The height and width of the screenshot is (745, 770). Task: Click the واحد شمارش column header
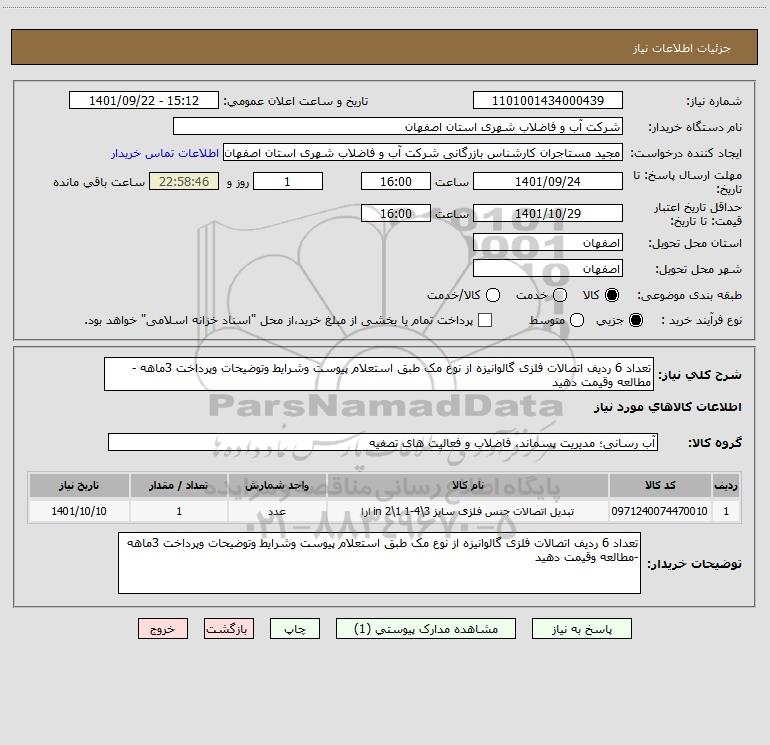[x=277, y=486]
